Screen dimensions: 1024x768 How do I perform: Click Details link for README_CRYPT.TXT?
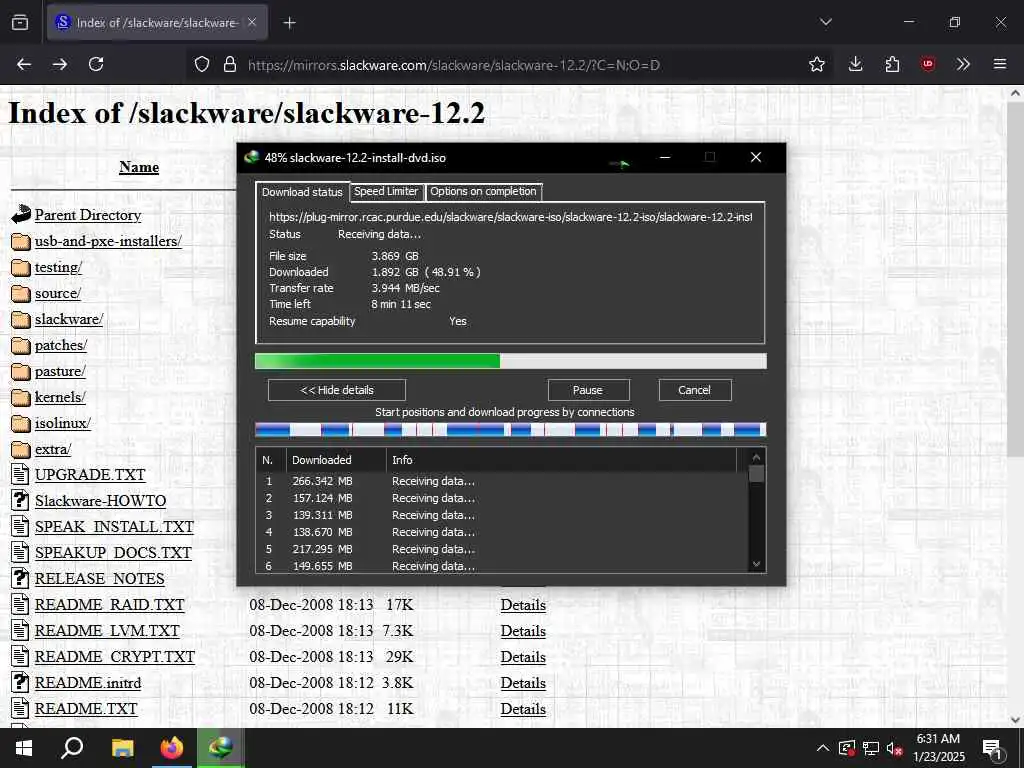(523, 657)
